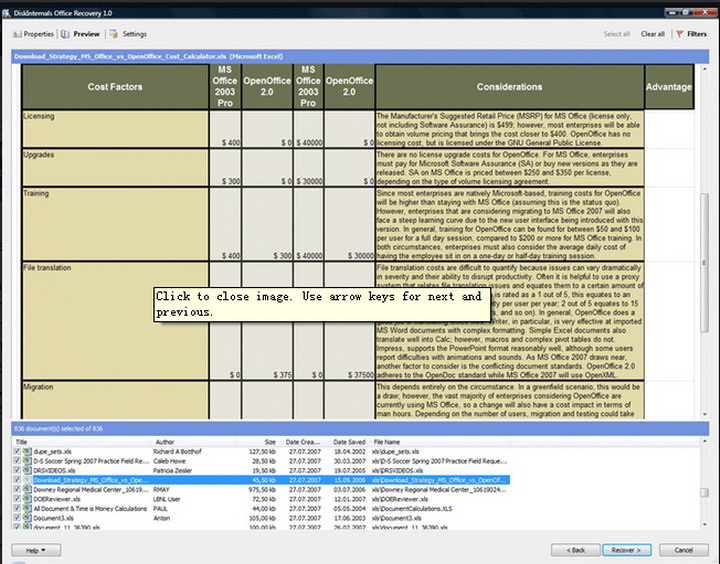
Task: Click the Cancel button
Action: pos(683,550)
